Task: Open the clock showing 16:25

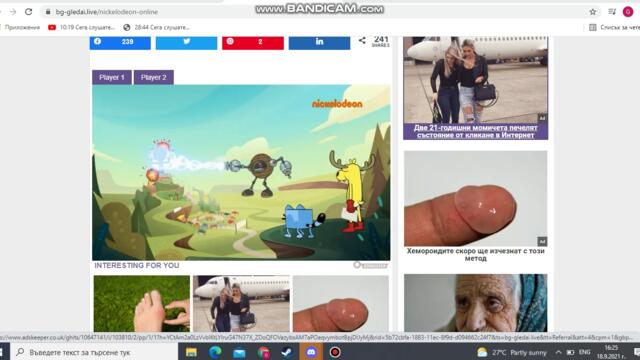Action: click(x=611, y=352)
